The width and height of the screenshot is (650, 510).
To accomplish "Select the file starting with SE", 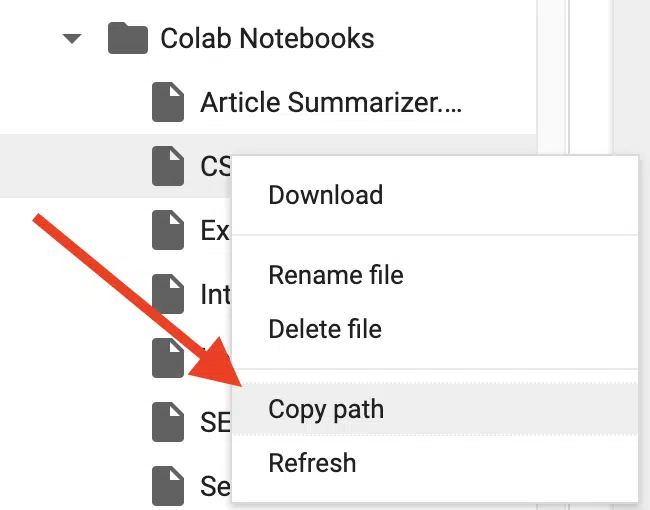I will [x=215, y=423].
